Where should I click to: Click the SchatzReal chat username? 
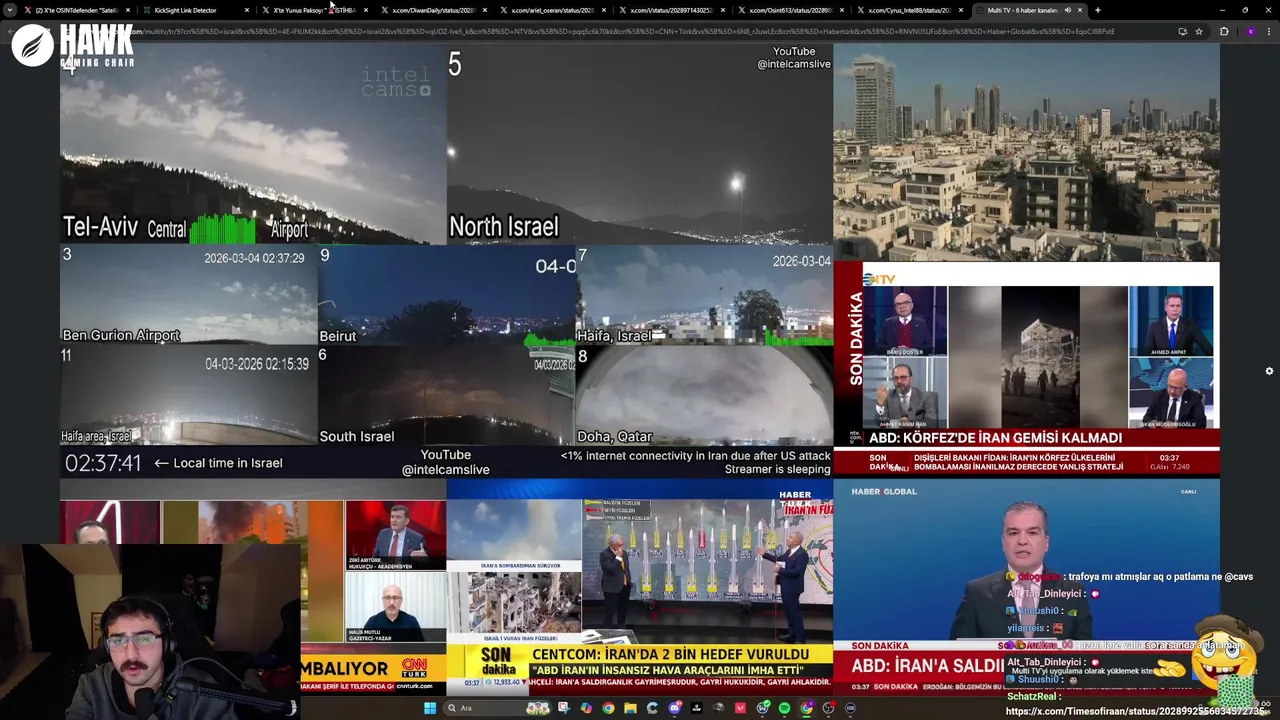(x=1033, y=696)
